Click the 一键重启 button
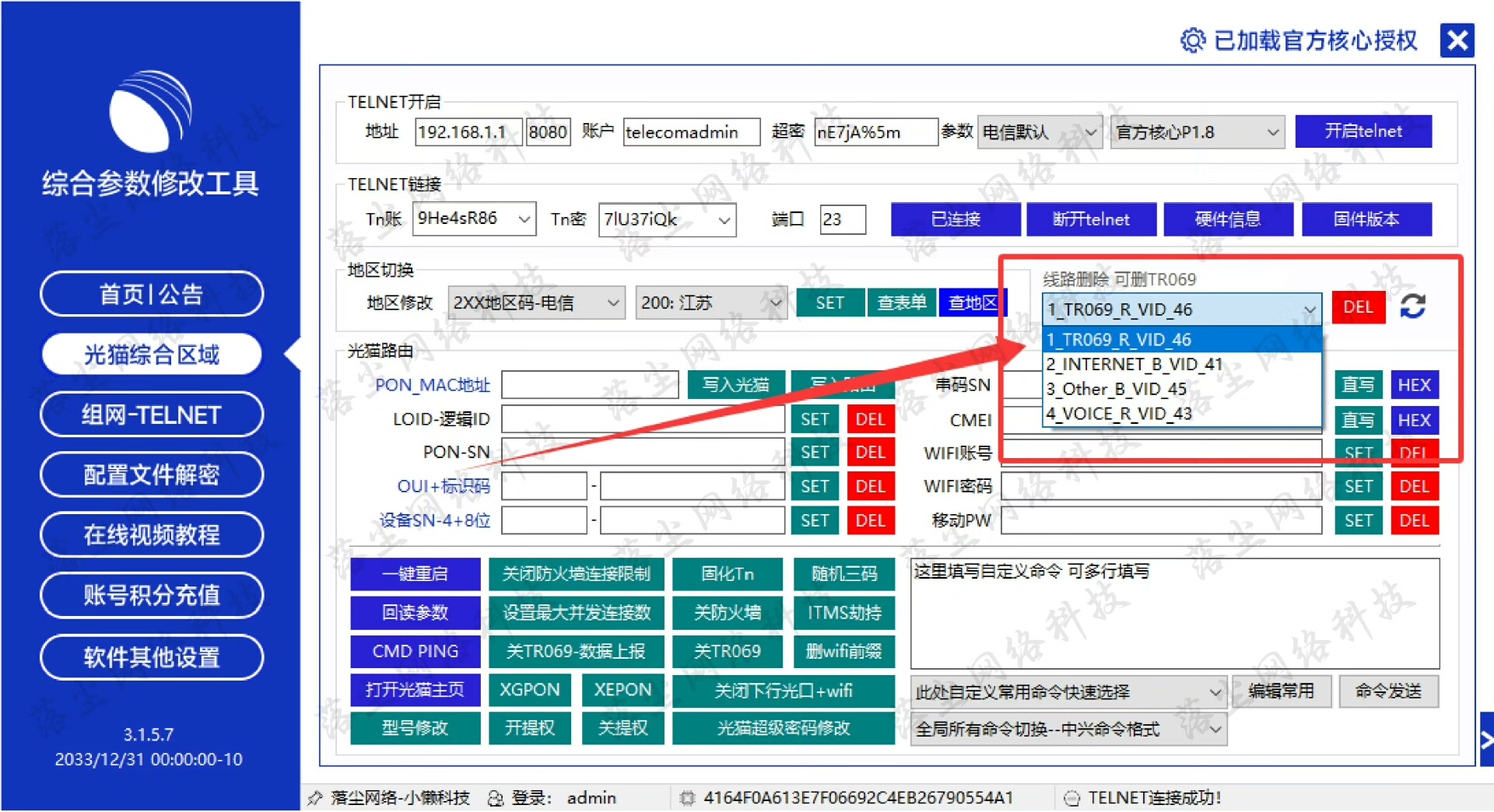 415,574
